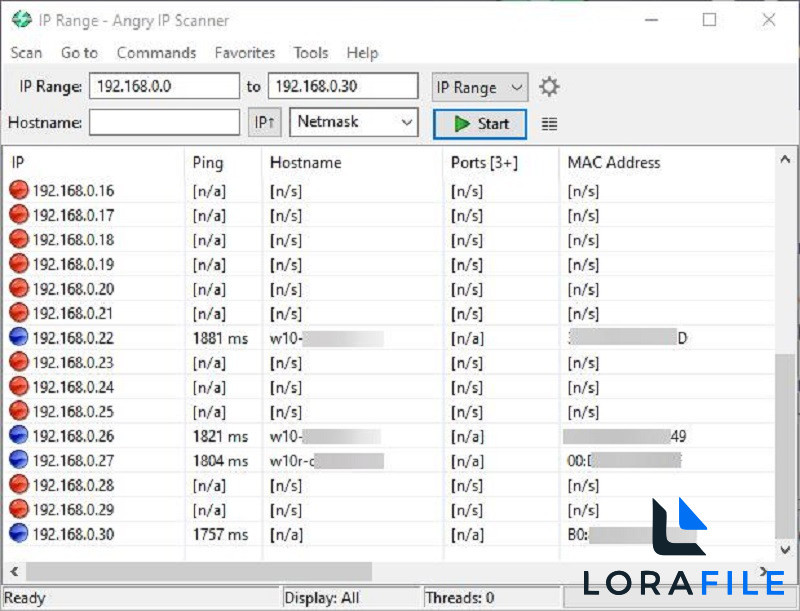The width and height of the screenshot is (800, 611).
Task: Click the 192.168.0.29 IP cell
Action: click(x=73, y=510)
